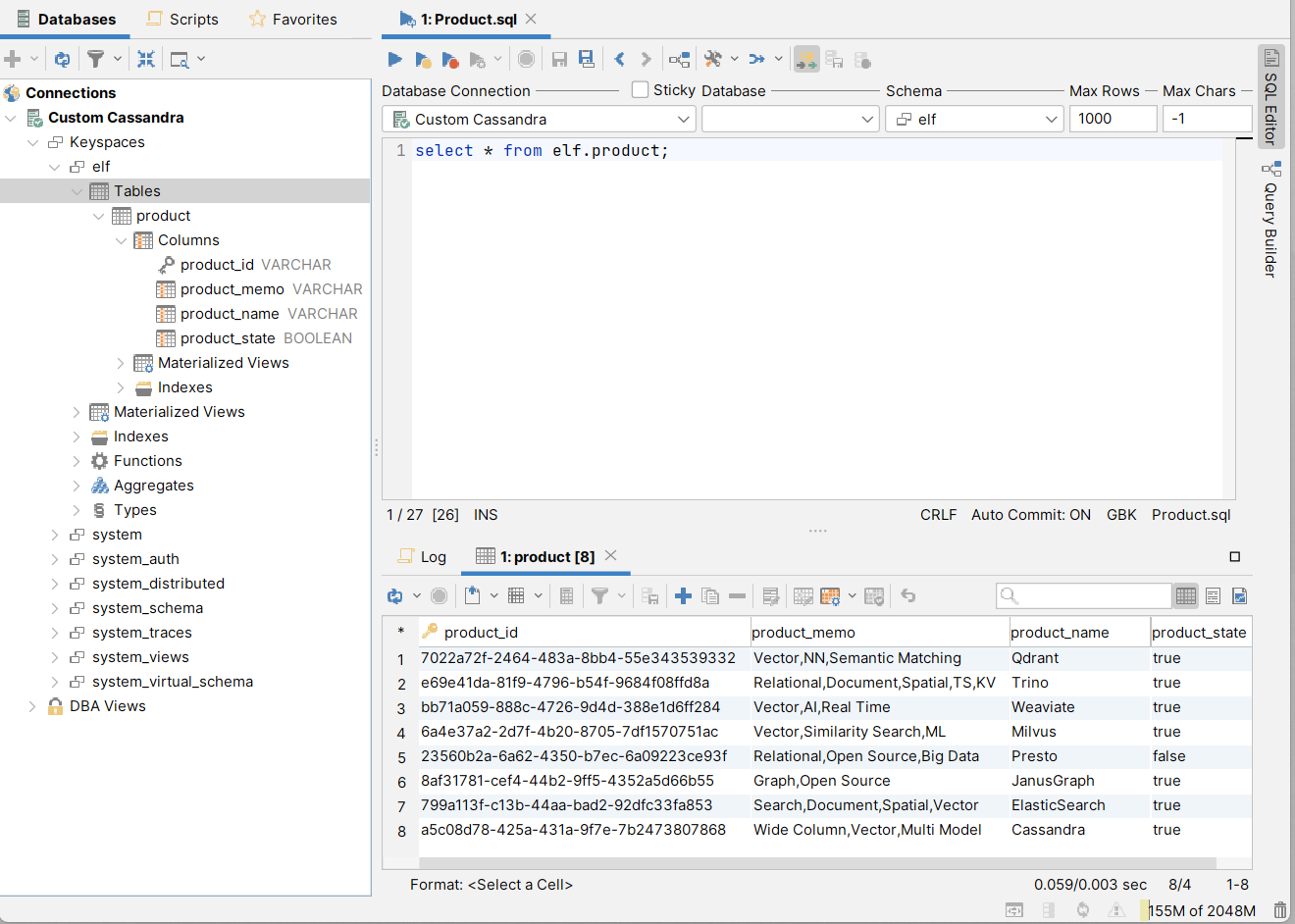Maximize the result panel with the square icon

[x=1235, y=556]
